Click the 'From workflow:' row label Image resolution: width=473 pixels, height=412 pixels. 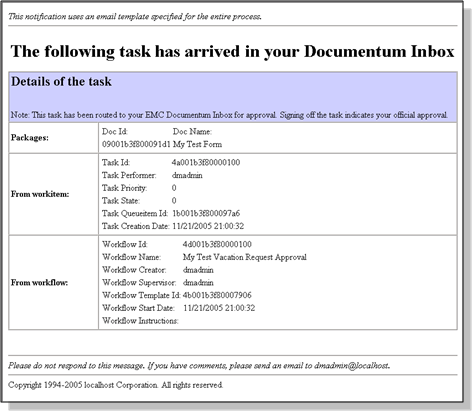[x=39, y=283]
